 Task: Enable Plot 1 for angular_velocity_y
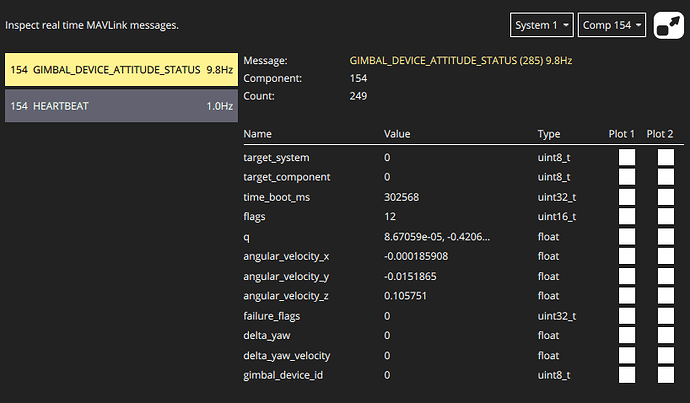click(627, 276)
